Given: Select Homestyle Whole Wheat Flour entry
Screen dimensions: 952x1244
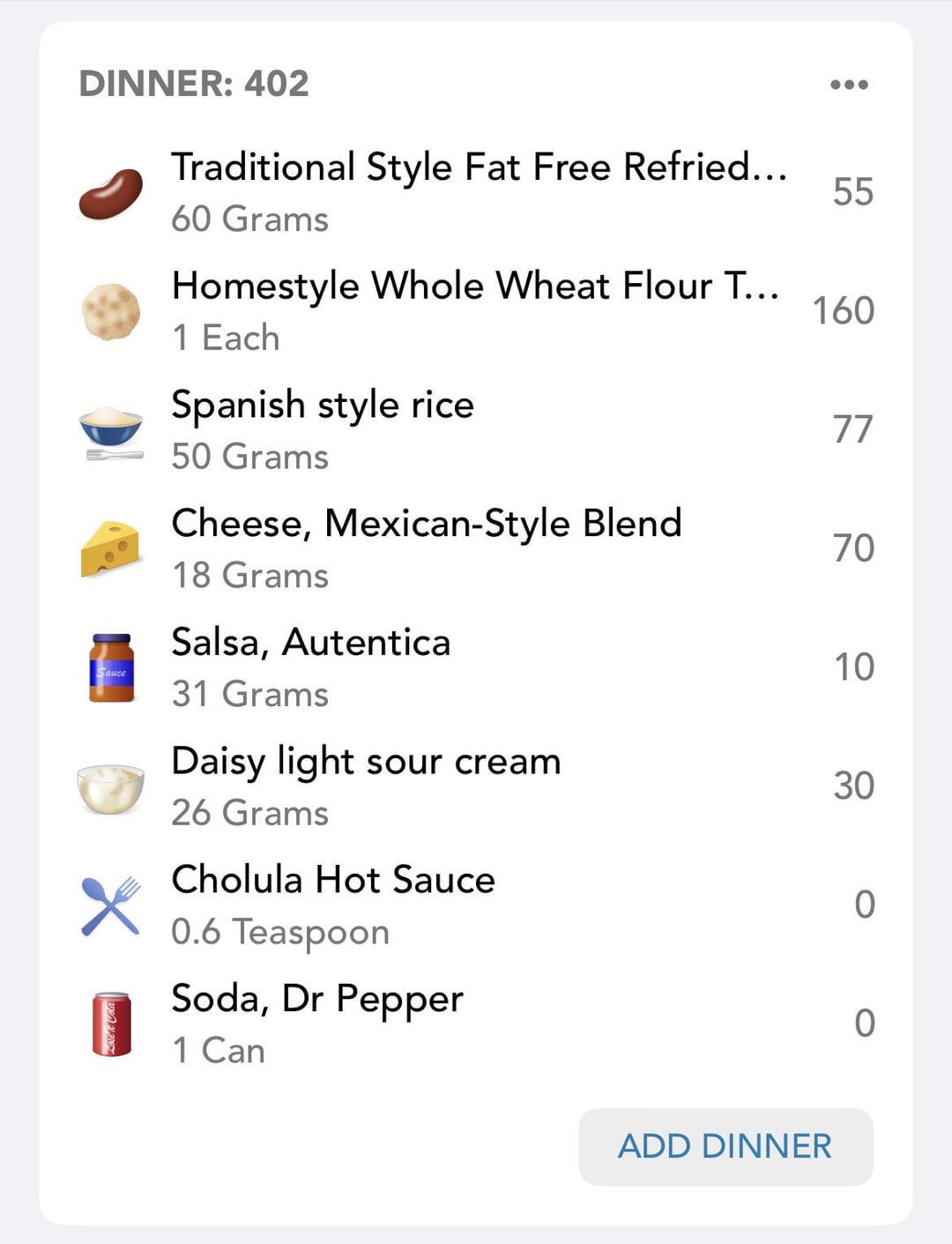Looking at the screenshot, I should pyautogui.click(x=476, y=311).
